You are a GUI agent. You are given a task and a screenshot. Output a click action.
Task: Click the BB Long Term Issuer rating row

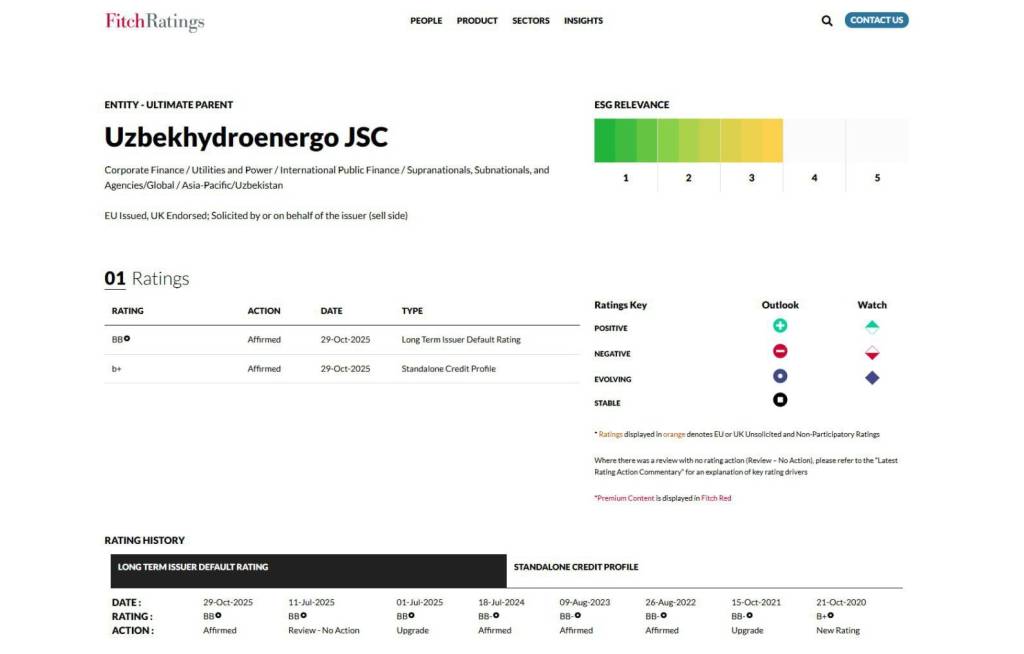click(x=341, y=340)
